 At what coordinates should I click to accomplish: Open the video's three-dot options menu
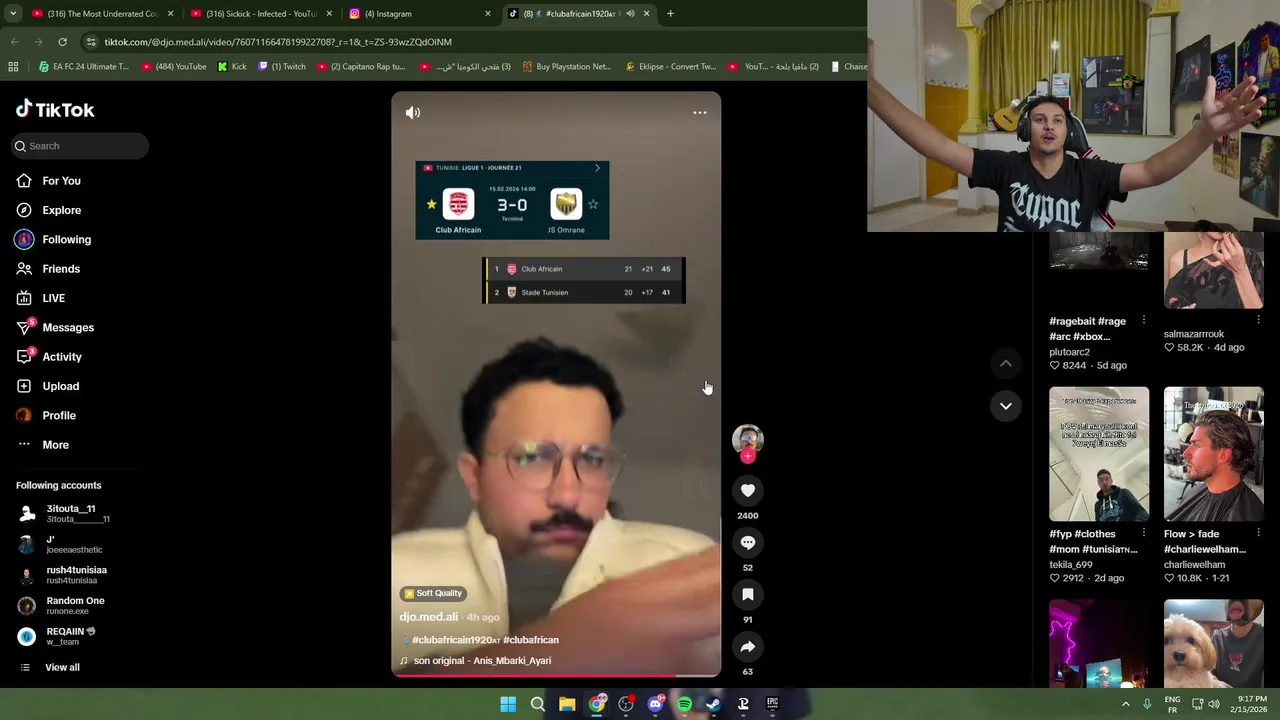tap(700, 113)
